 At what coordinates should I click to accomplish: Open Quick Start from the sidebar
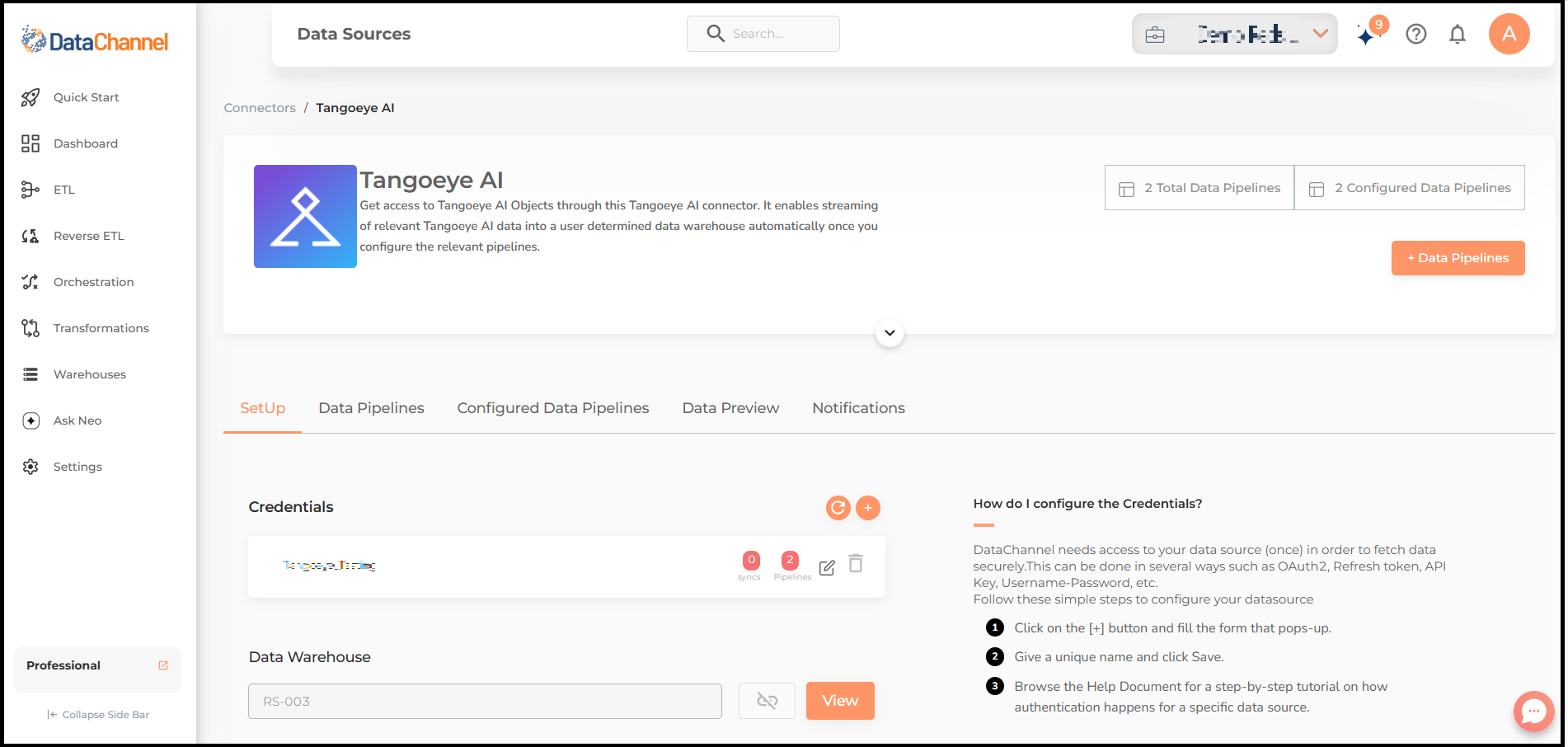86,97
